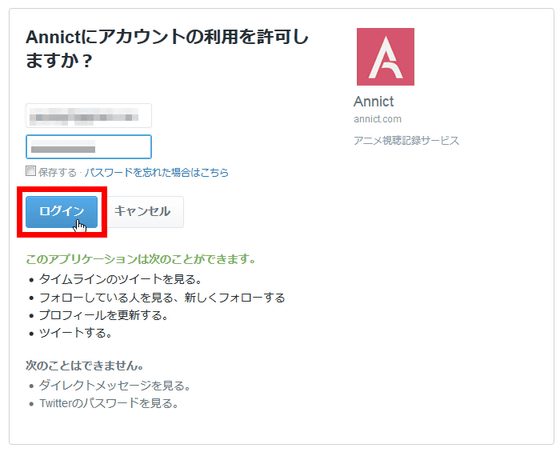This screenshot has width=560, height=452.
Task: Click the Annict app name text
Action: point(374,102)
